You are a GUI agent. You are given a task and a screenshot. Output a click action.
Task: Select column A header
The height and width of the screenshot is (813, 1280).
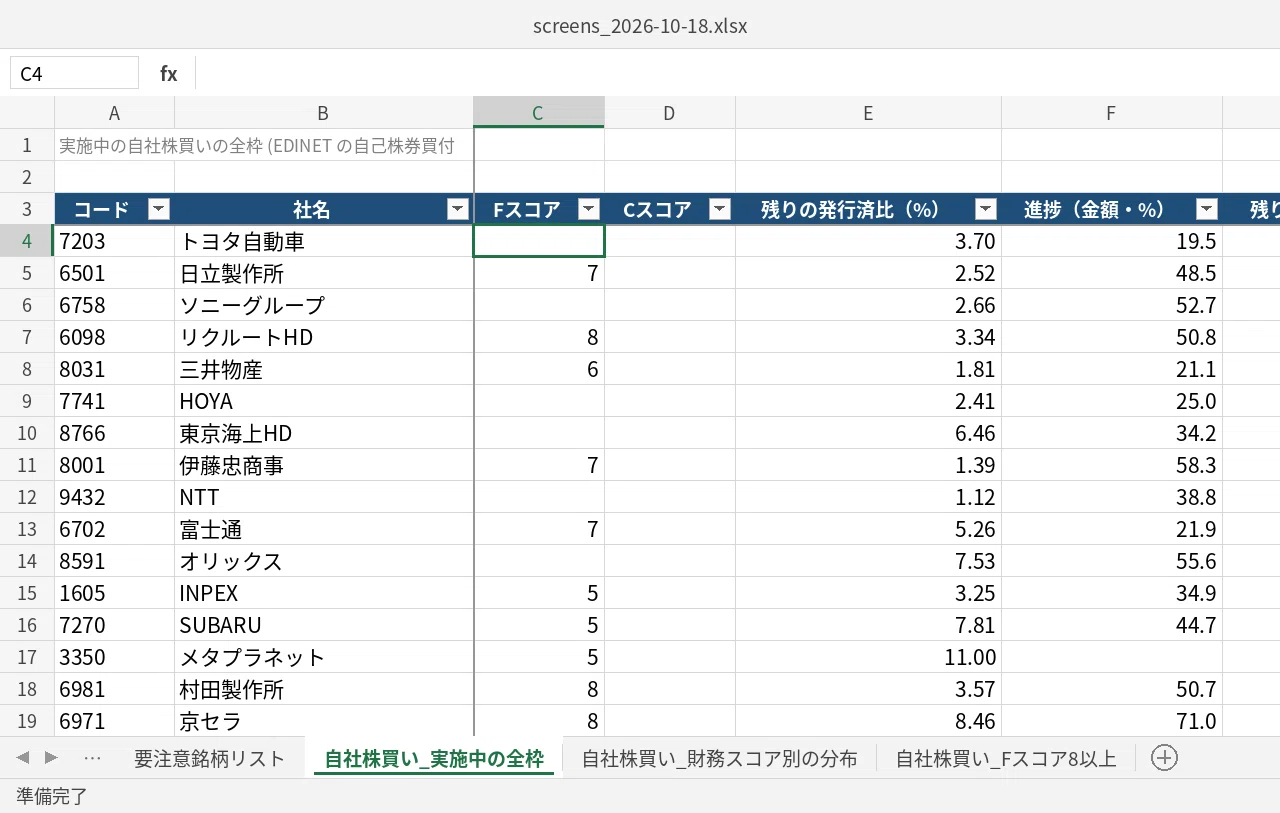pos(115,113)
